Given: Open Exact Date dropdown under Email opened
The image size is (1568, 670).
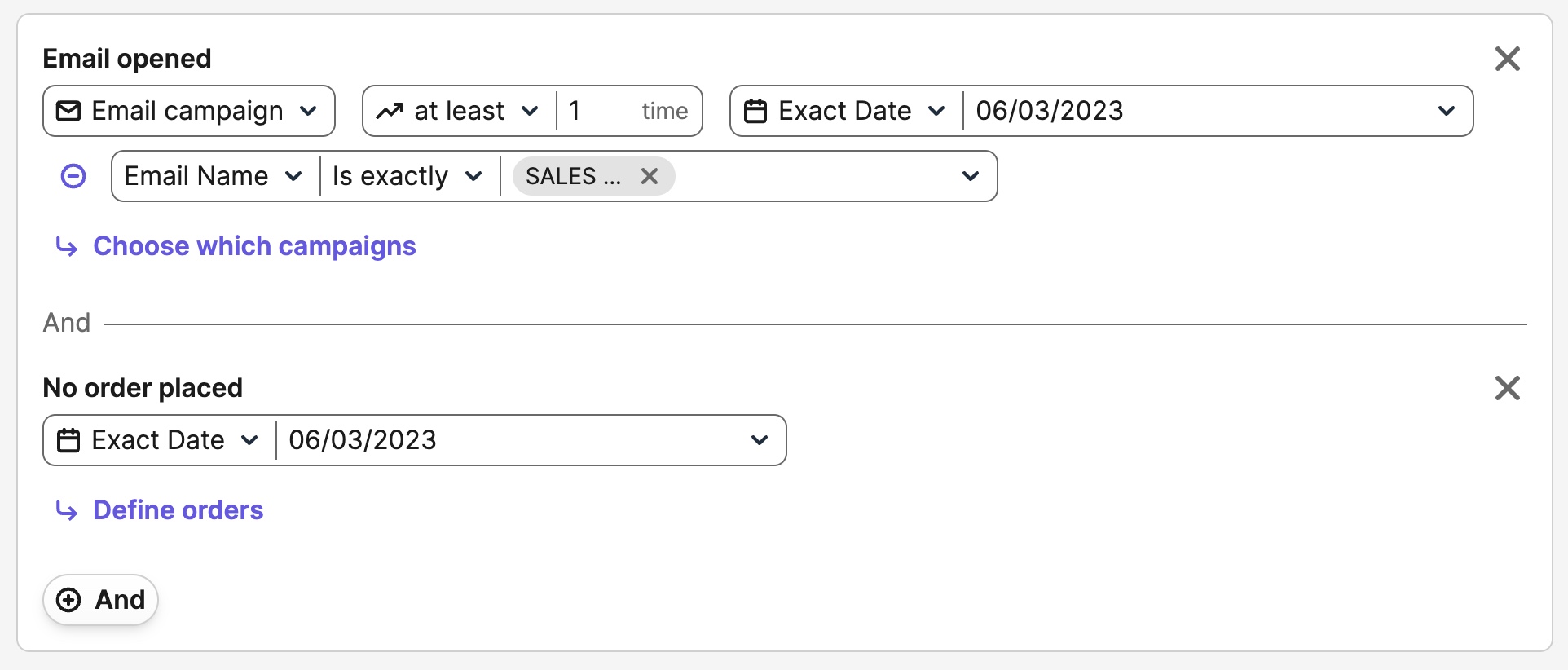Looking at the screenshot, I should pyautogui.click(x=846, y=111).
